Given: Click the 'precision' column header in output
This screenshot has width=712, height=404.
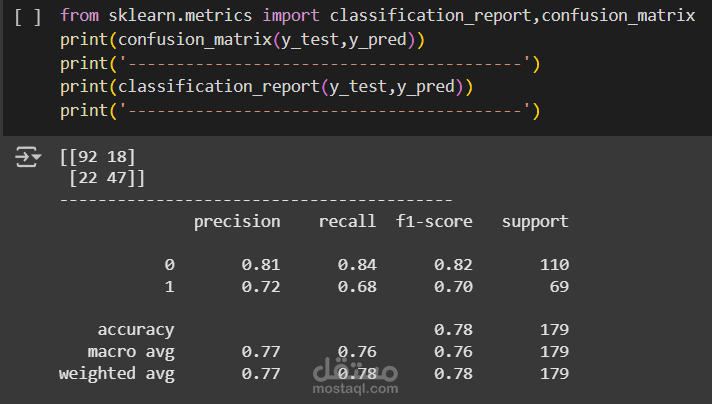Looking at the screenshot, I should [x=237, y=222].
